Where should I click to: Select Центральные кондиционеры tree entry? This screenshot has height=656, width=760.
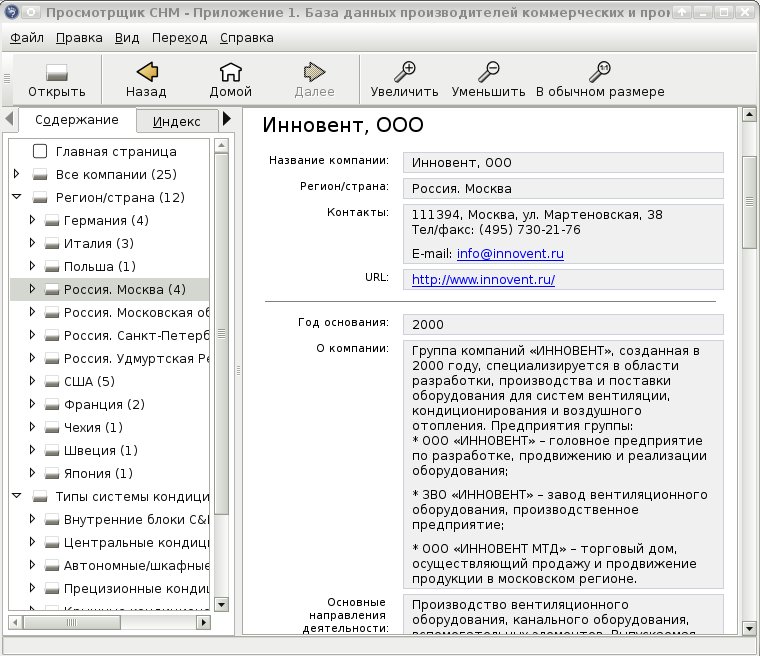point(137,543)
